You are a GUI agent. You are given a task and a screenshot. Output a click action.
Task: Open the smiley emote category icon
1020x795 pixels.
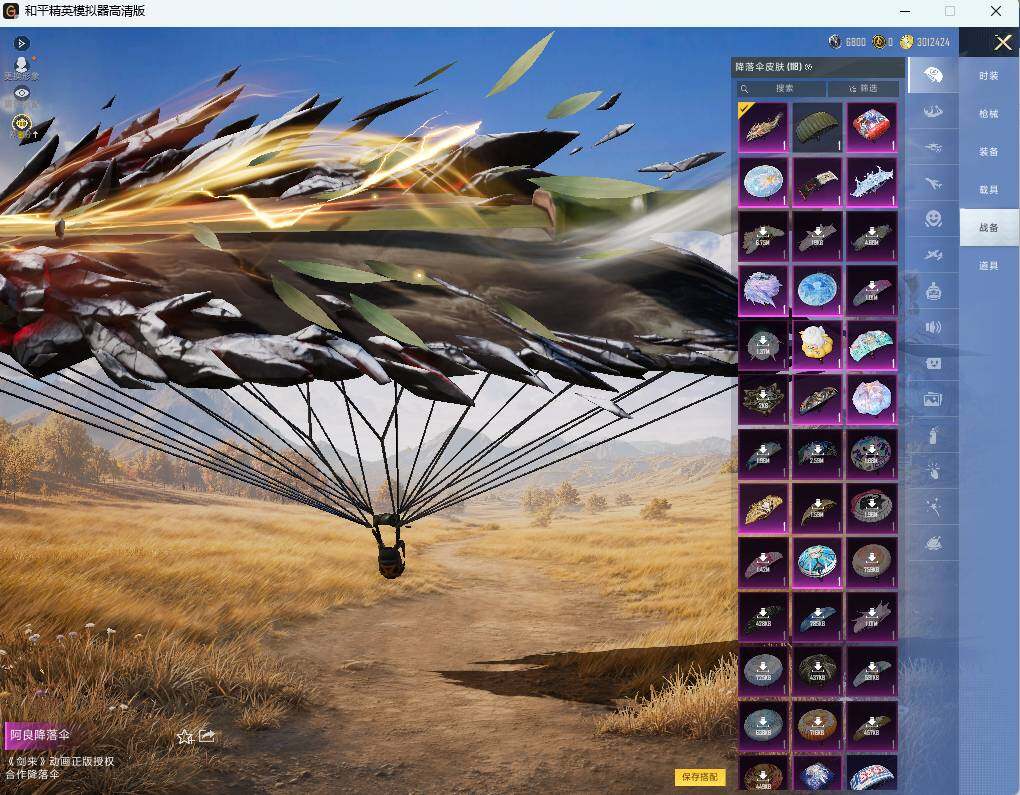point(933,219)
